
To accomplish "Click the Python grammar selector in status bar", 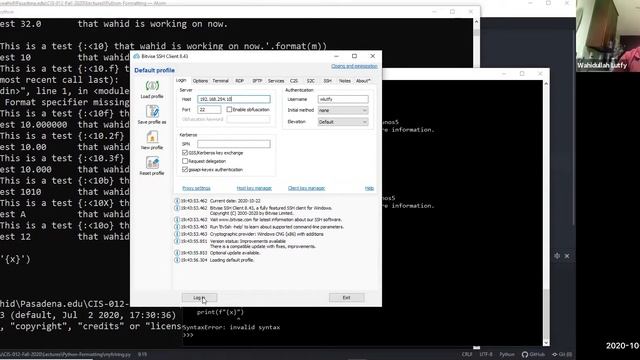I will 507,354.
